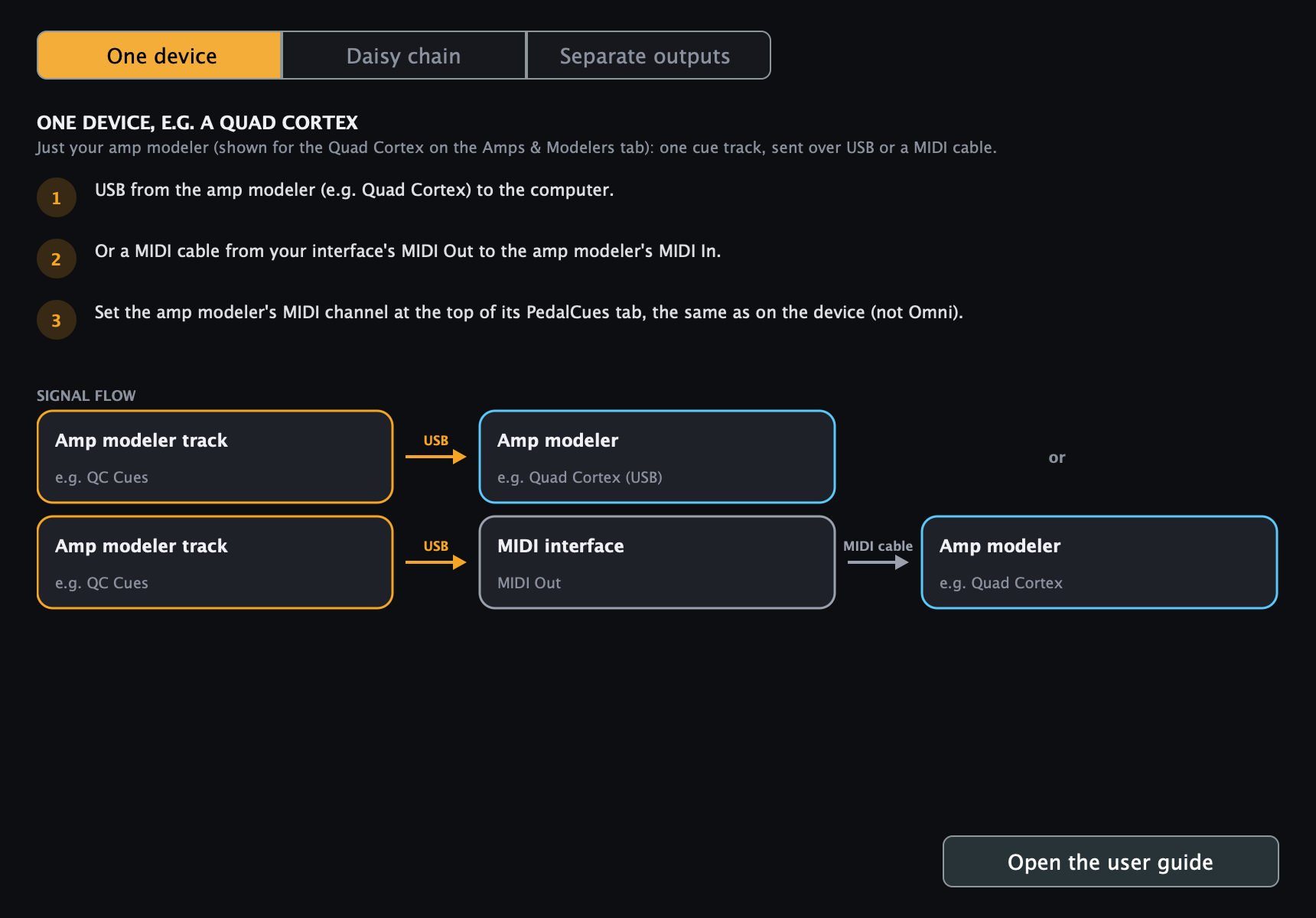Click step text 'USB from the amp modeler'
Viewport: 1316px width, 918px height.
[x=354, y=190]
